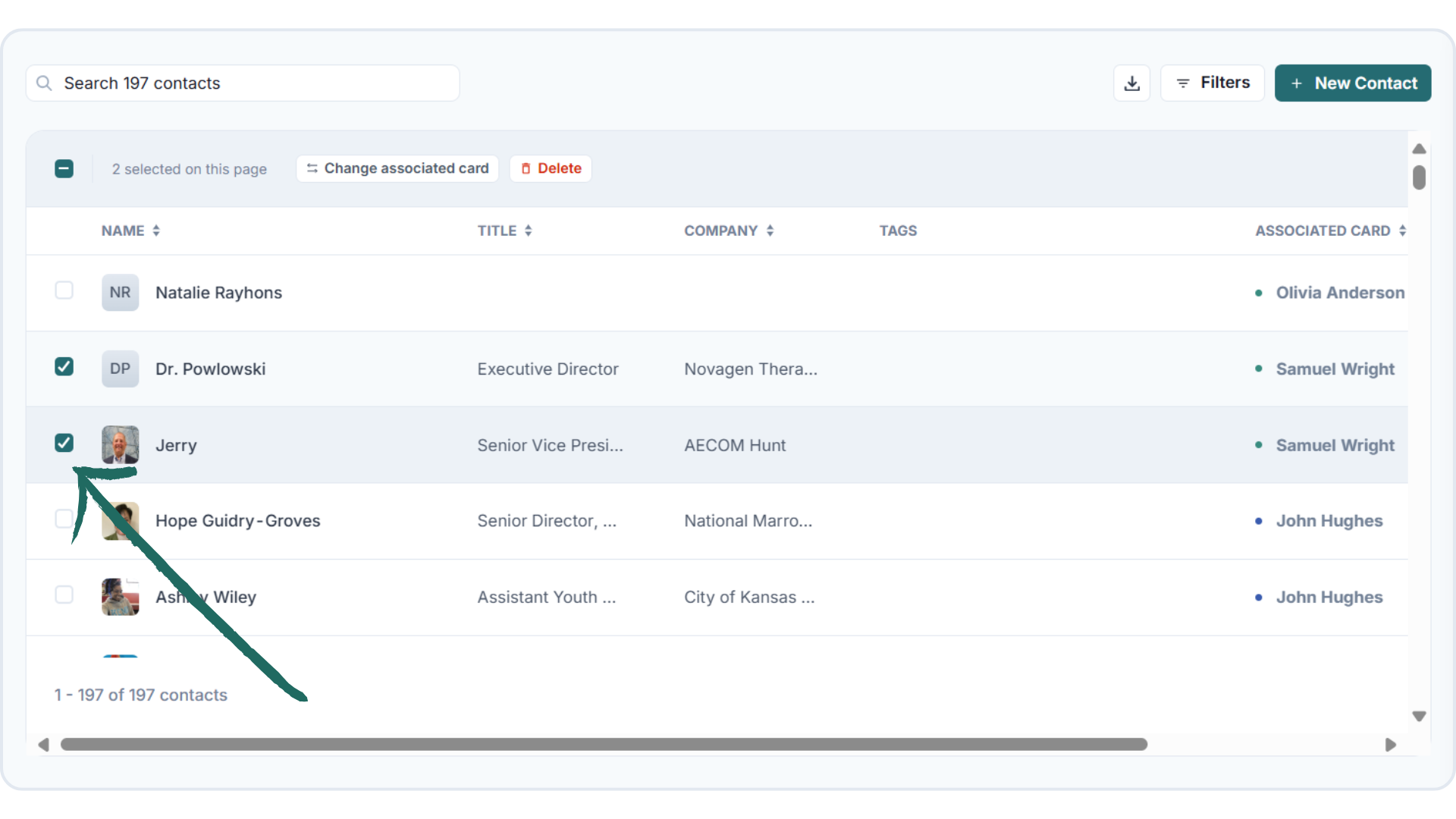
Task: Click Executive Director title cell
Action: (x=548, y=369)
